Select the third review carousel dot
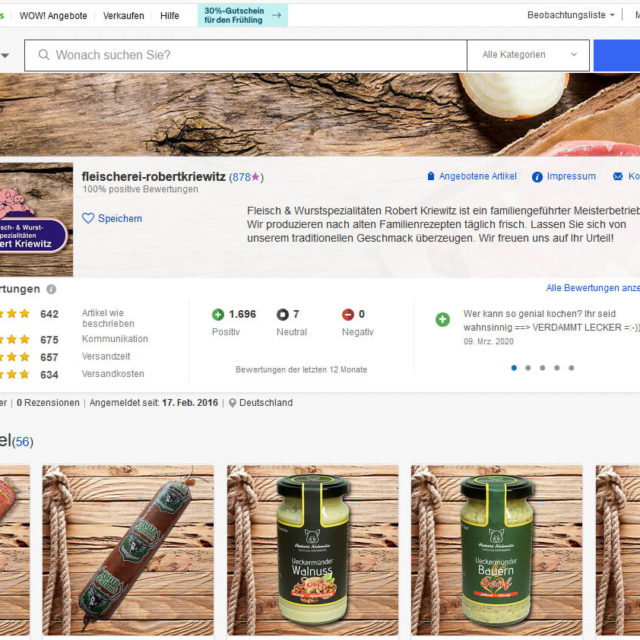 [x=542, y=368]
